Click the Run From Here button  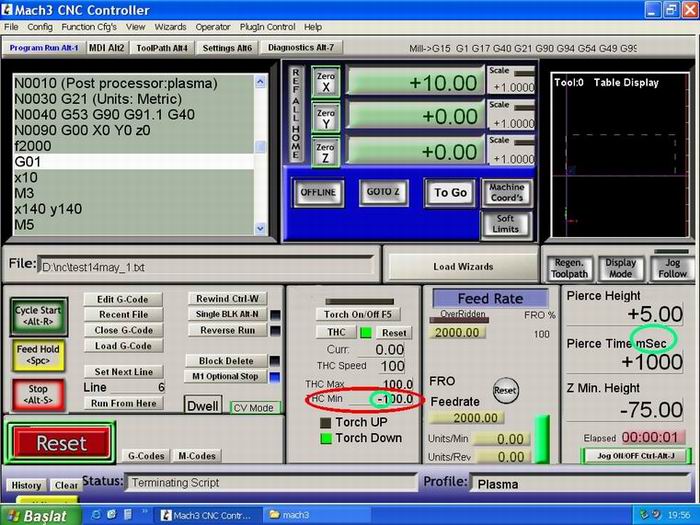pos(123,404)
